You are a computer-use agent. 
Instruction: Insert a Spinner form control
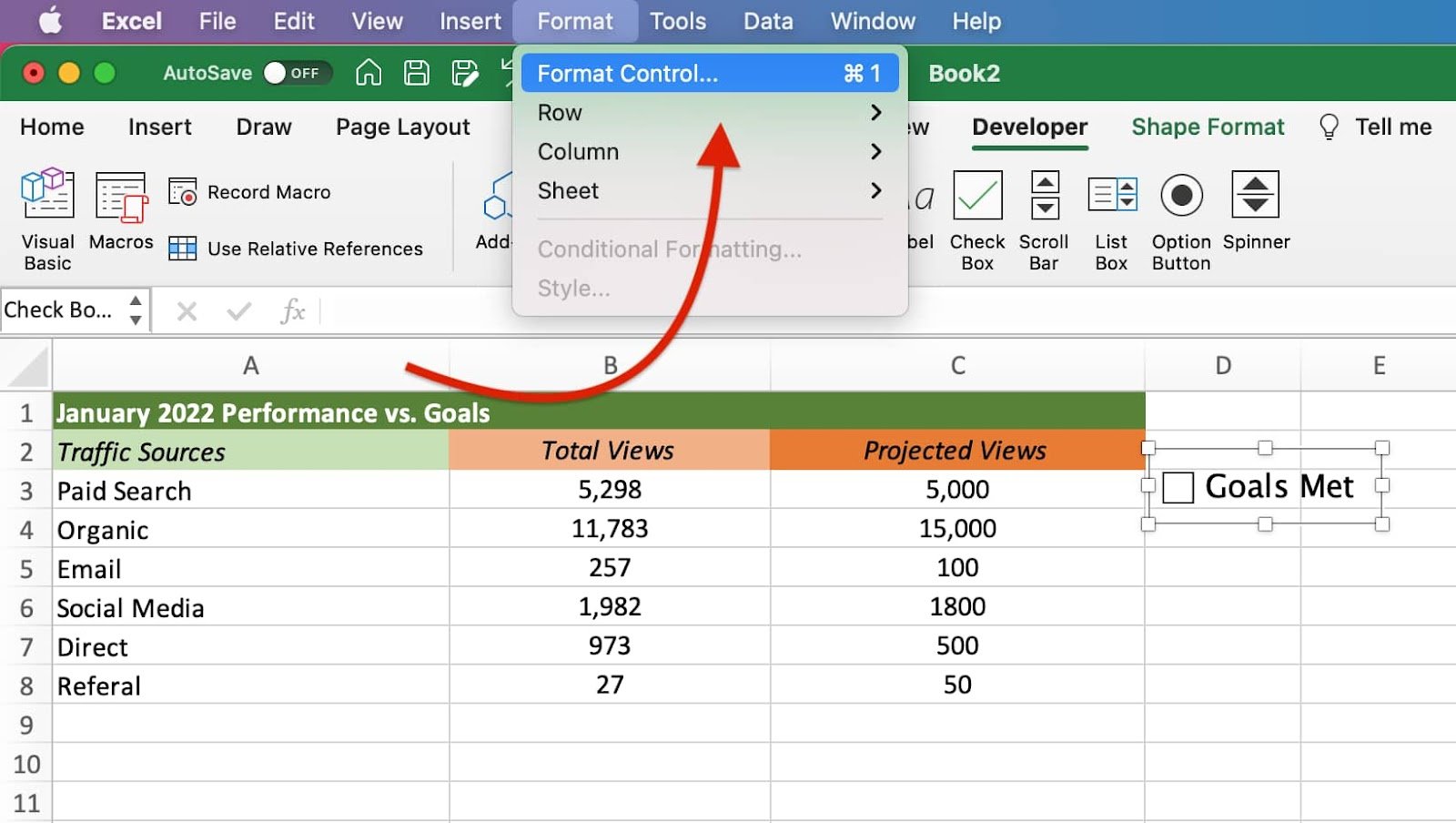tap(1255, 195)
